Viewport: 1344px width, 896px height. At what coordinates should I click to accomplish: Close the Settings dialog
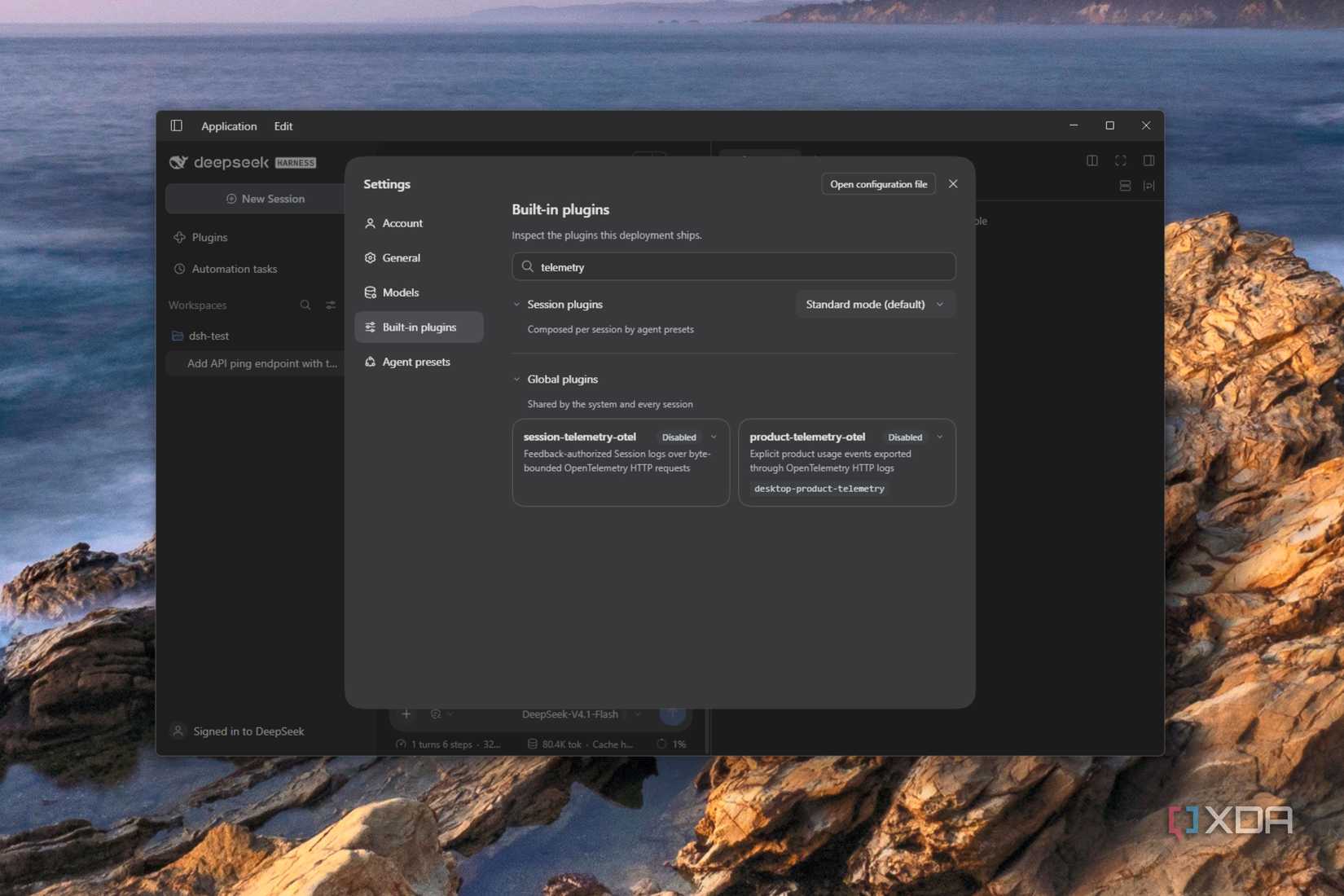[953, 184]
